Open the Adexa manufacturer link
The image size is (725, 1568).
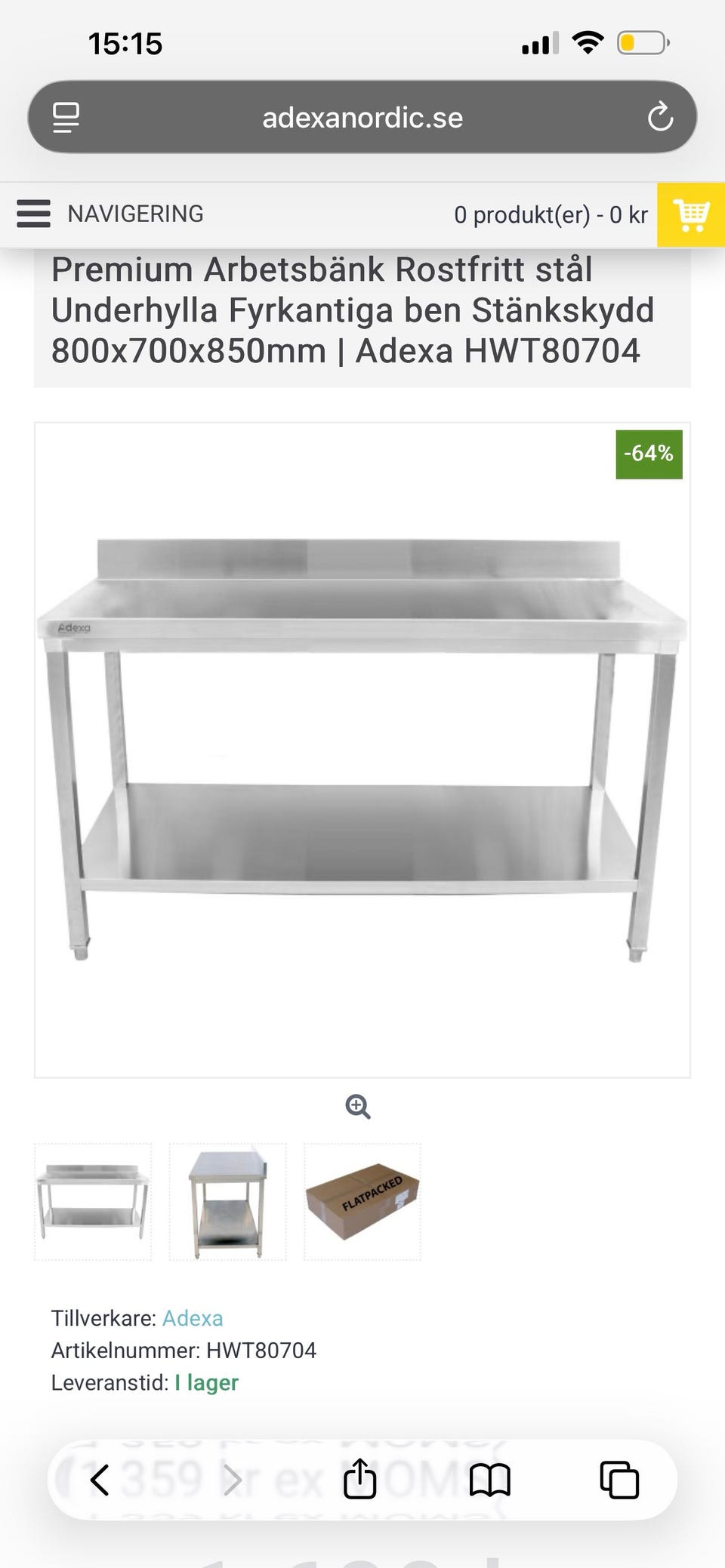pyautogui.click(x=193, y=1318)
